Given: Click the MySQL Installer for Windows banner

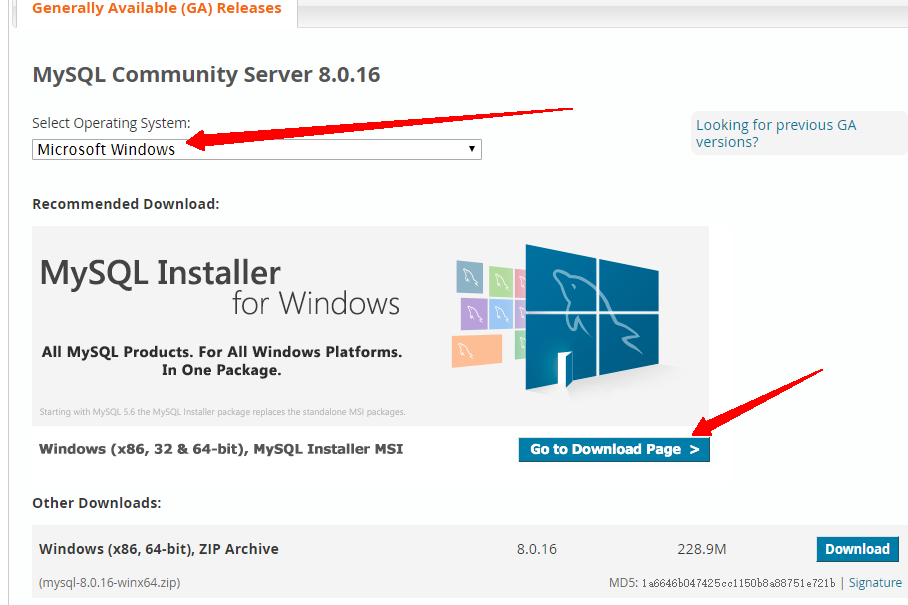Looking at the screenshot, I should coord(370,326).
